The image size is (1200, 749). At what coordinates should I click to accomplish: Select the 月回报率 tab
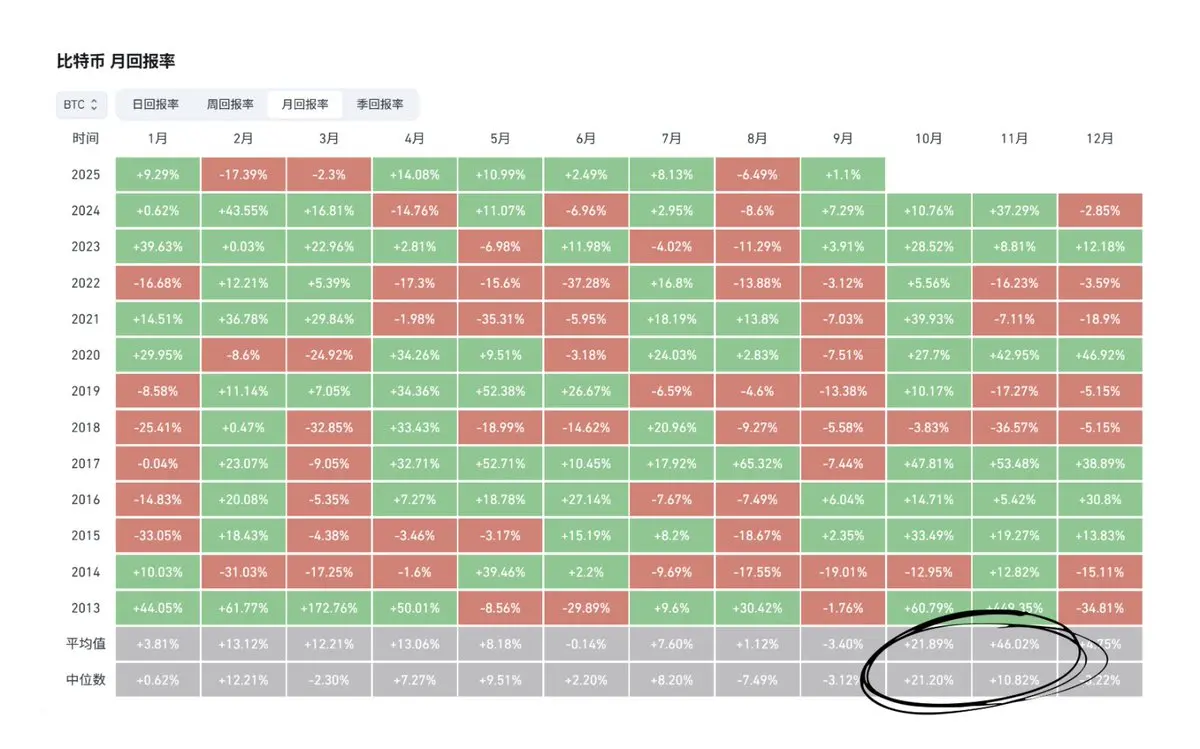coord(305,104)
